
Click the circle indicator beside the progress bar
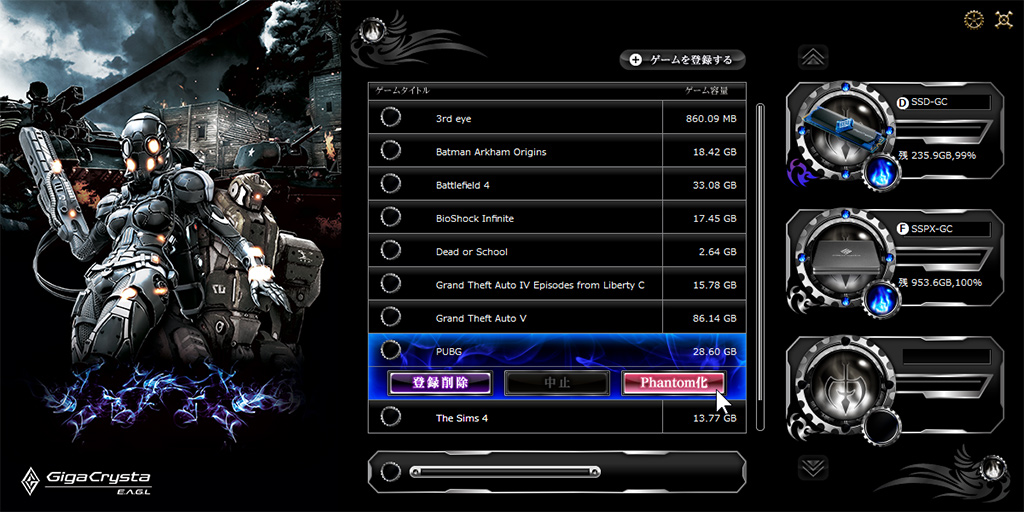pyautogui.click(x=391, y=472)
